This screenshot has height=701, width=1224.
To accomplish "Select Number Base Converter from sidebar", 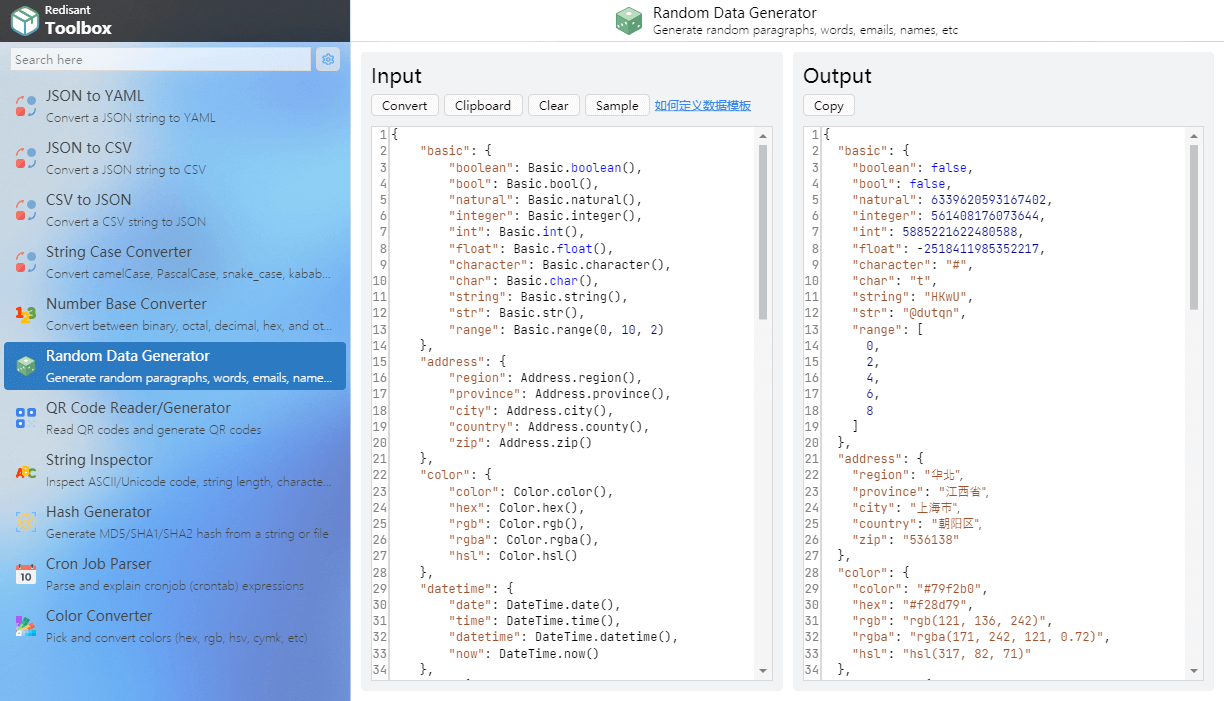I will (x=175, y=314).
